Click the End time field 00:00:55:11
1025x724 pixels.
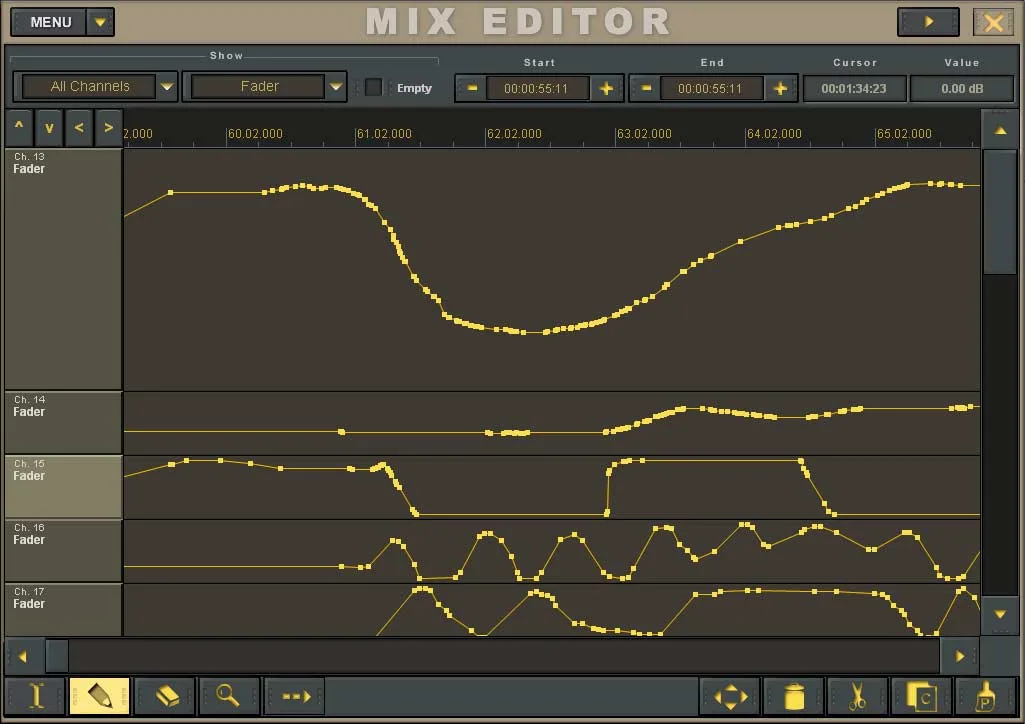(x=711, y=88)
